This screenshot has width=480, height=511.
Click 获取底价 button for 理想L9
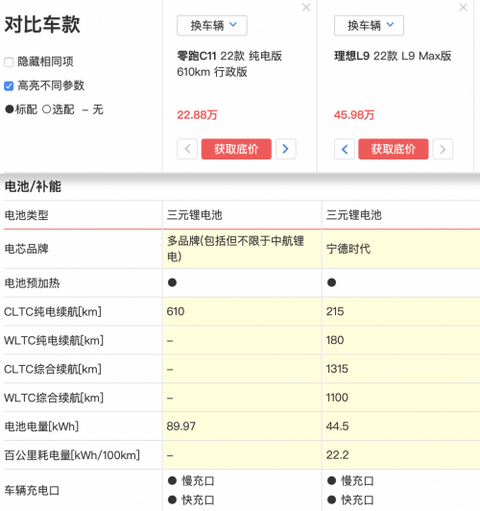(x=393, y=149)
